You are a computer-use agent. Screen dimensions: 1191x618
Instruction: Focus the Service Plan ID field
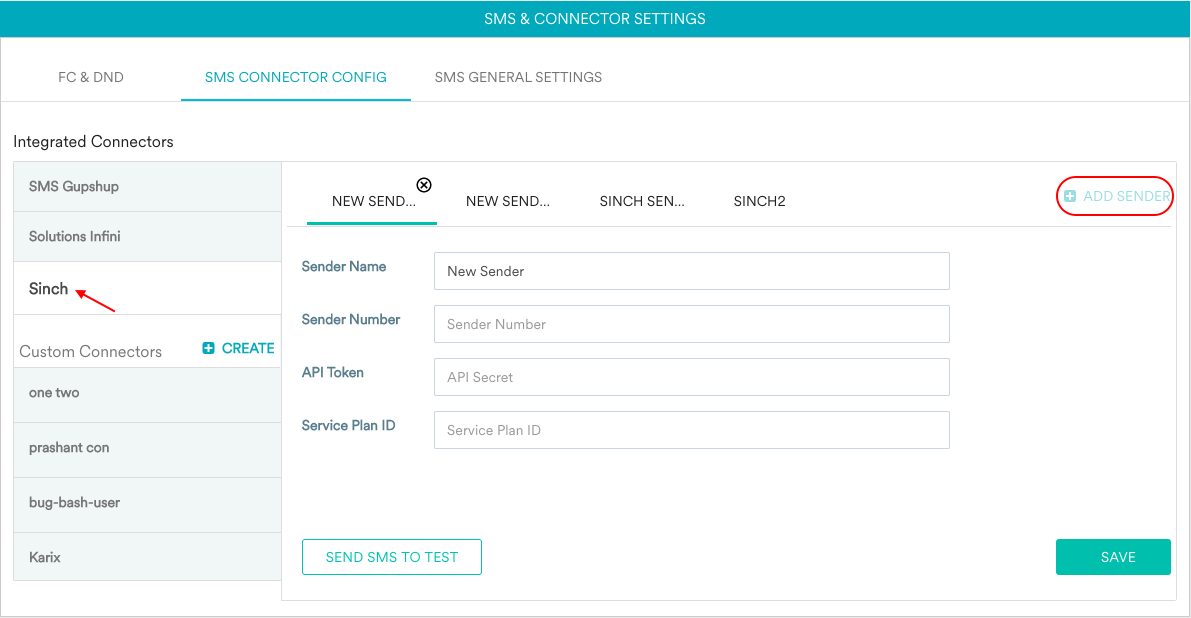click(691, 430)
